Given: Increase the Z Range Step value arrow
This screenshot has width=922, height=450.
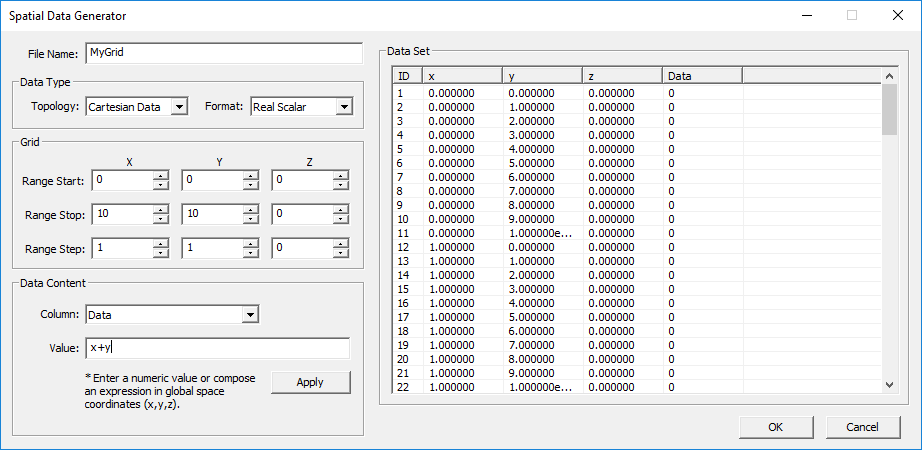Looking at the screenshot, I should (341, 244).
